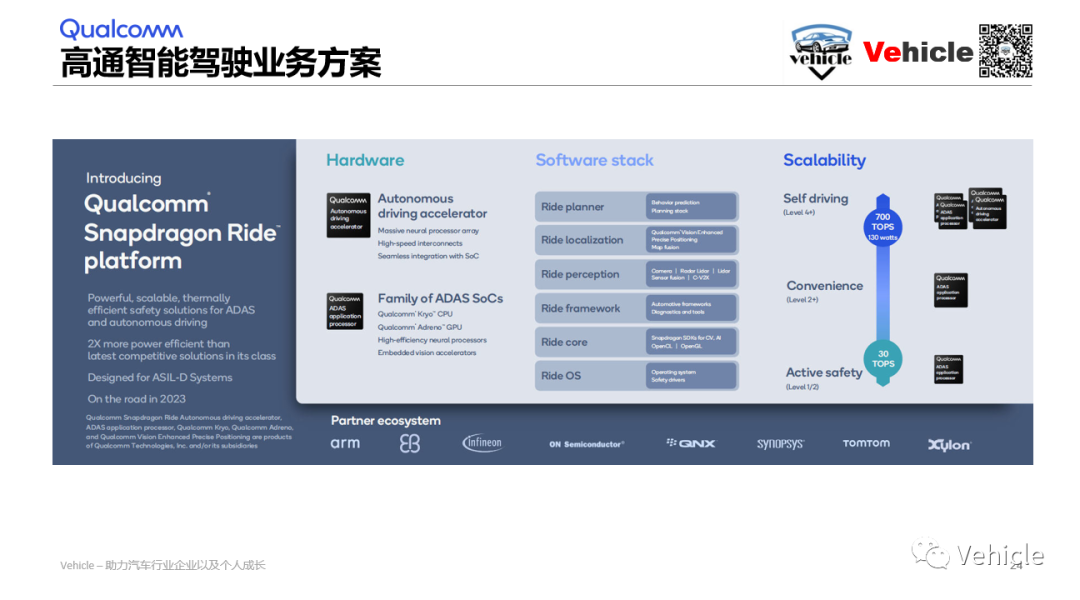Click the Hardware section heading
The height and width of the screenshot is (600, 1080).
(365, 161)
